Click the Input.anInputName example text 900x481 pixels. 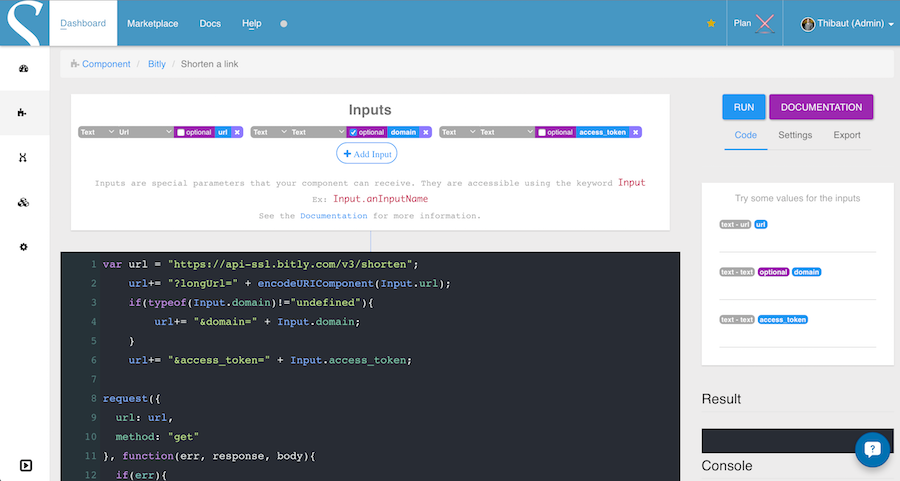point(381,199)
